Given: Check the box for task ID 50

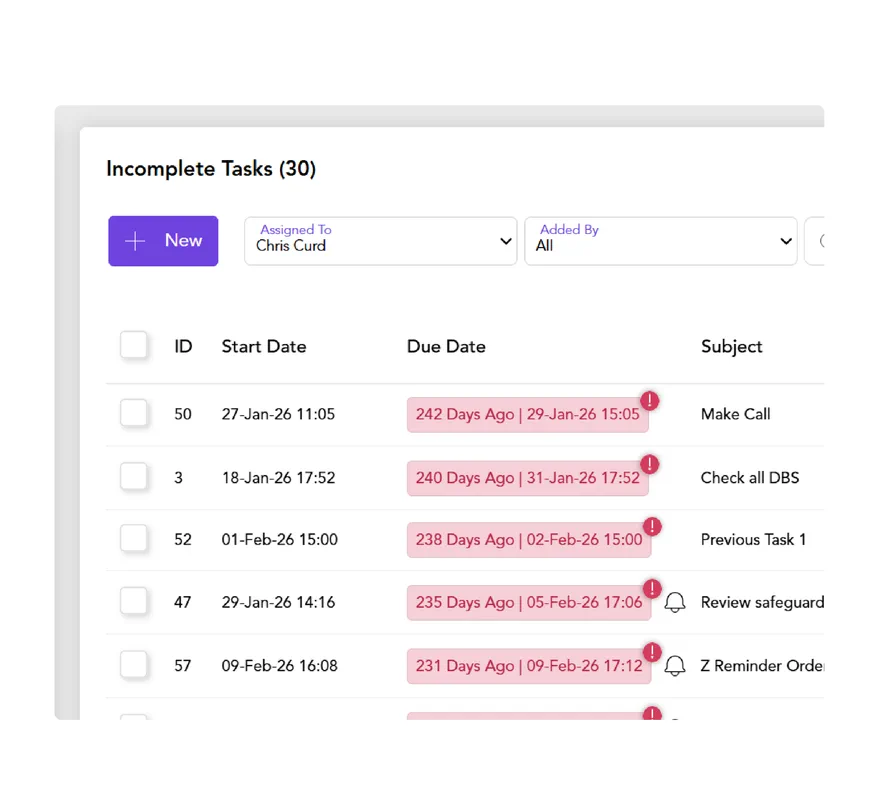Looking at the screenshot, I should coord(134,413).
